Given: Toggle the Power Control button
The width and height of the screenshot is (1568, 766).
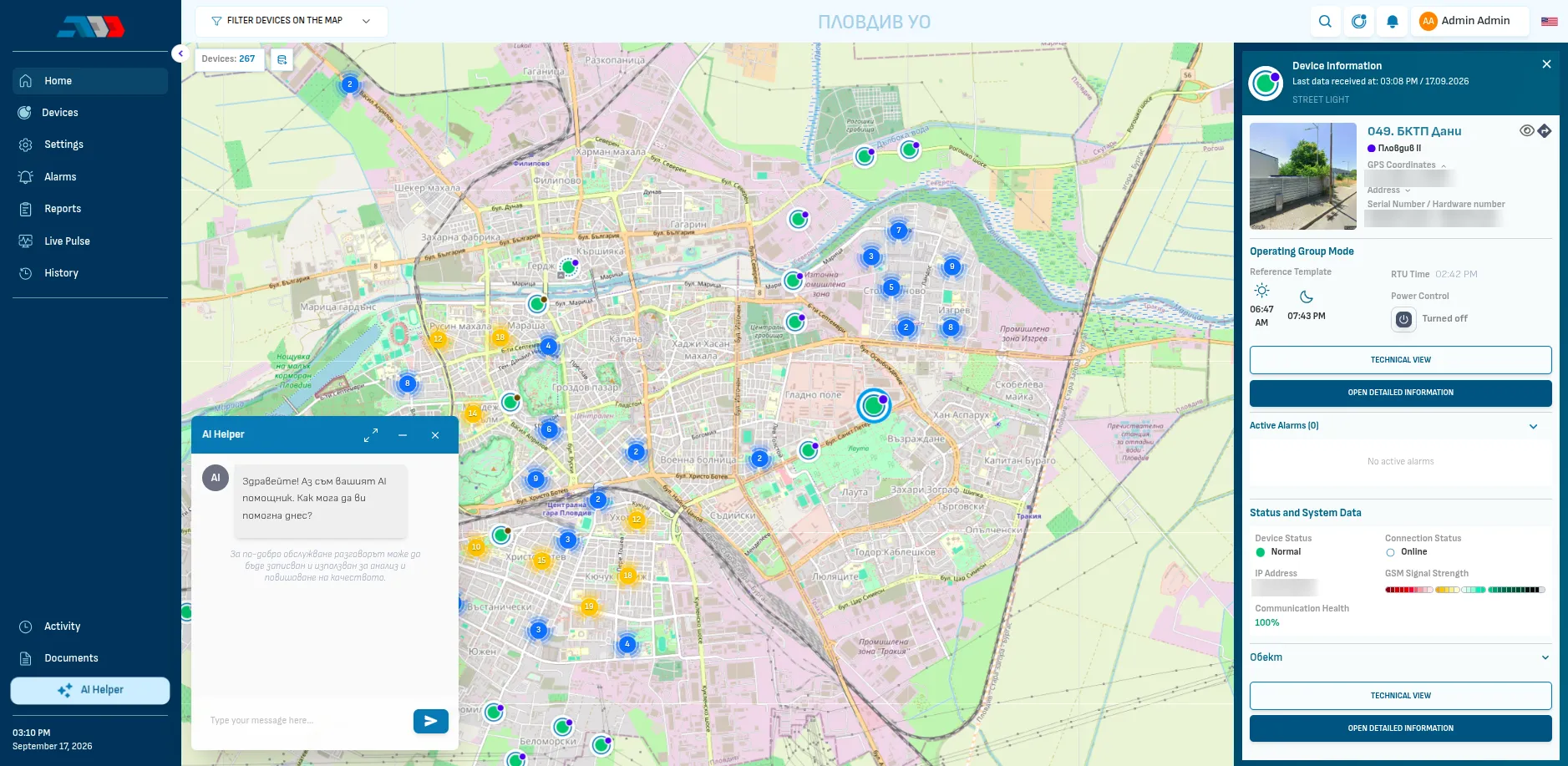Looking at the screenshot, I should click(1403, 319).
